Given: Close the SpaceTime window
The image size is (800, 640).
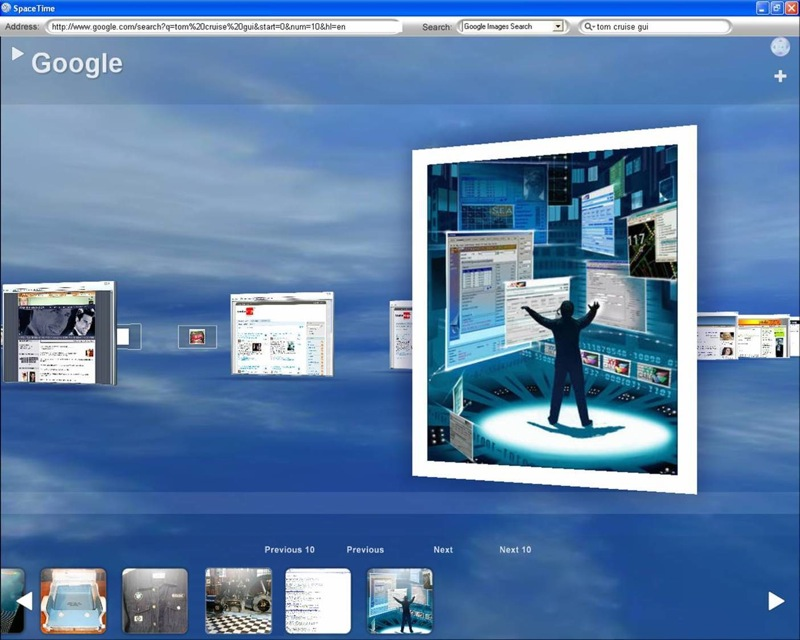Looking at the screenshot, I should coord(791,8).
